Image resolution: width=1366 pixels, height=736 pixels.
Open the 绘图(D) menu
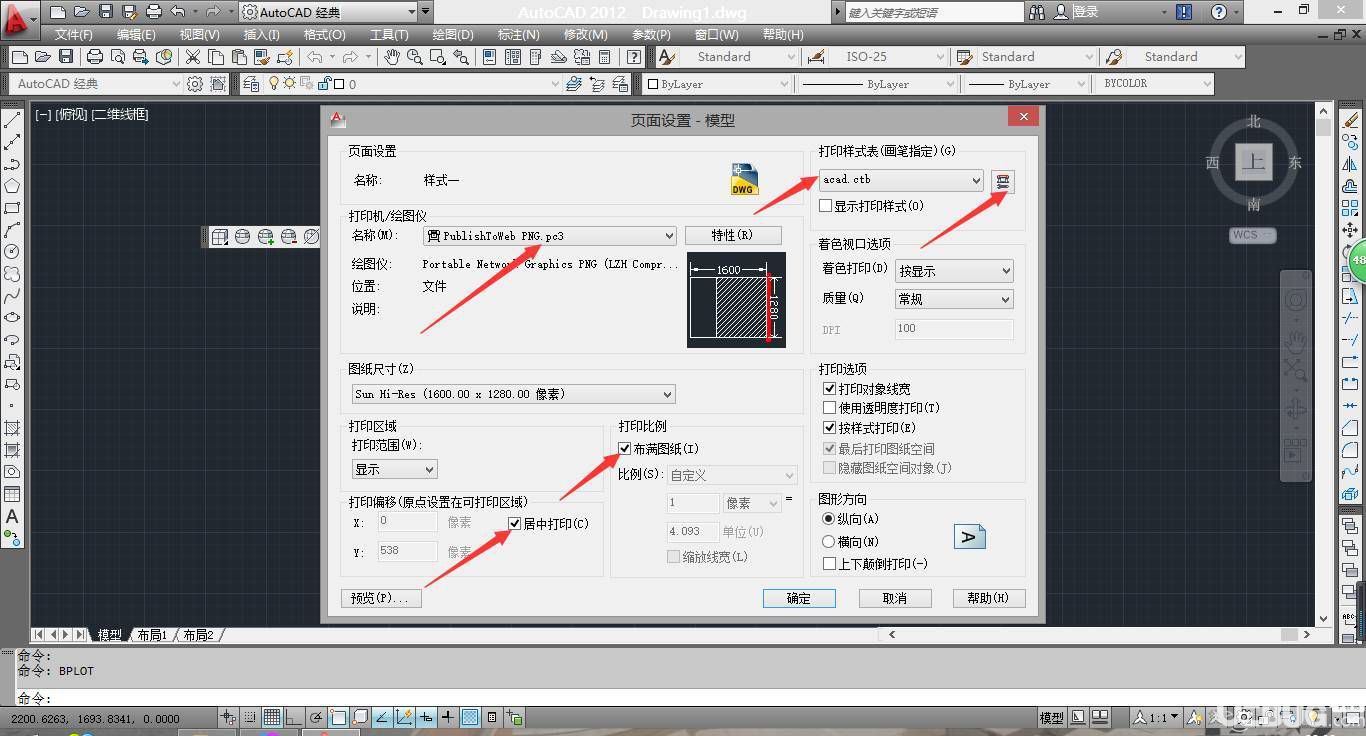tap(452, 35)
